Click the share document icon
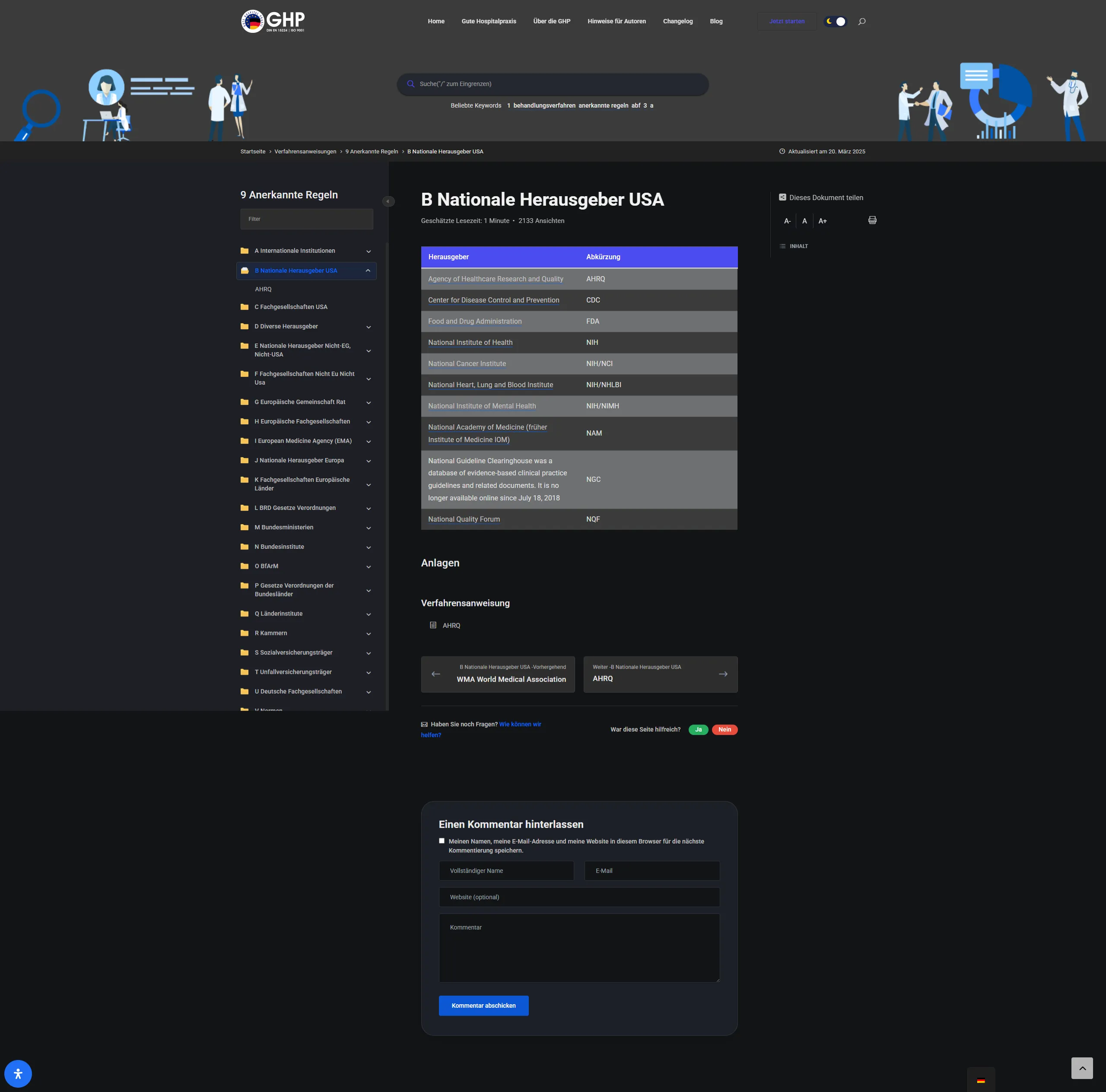The width and height of the screenshot is (1106, 1092). pos(782,197)
